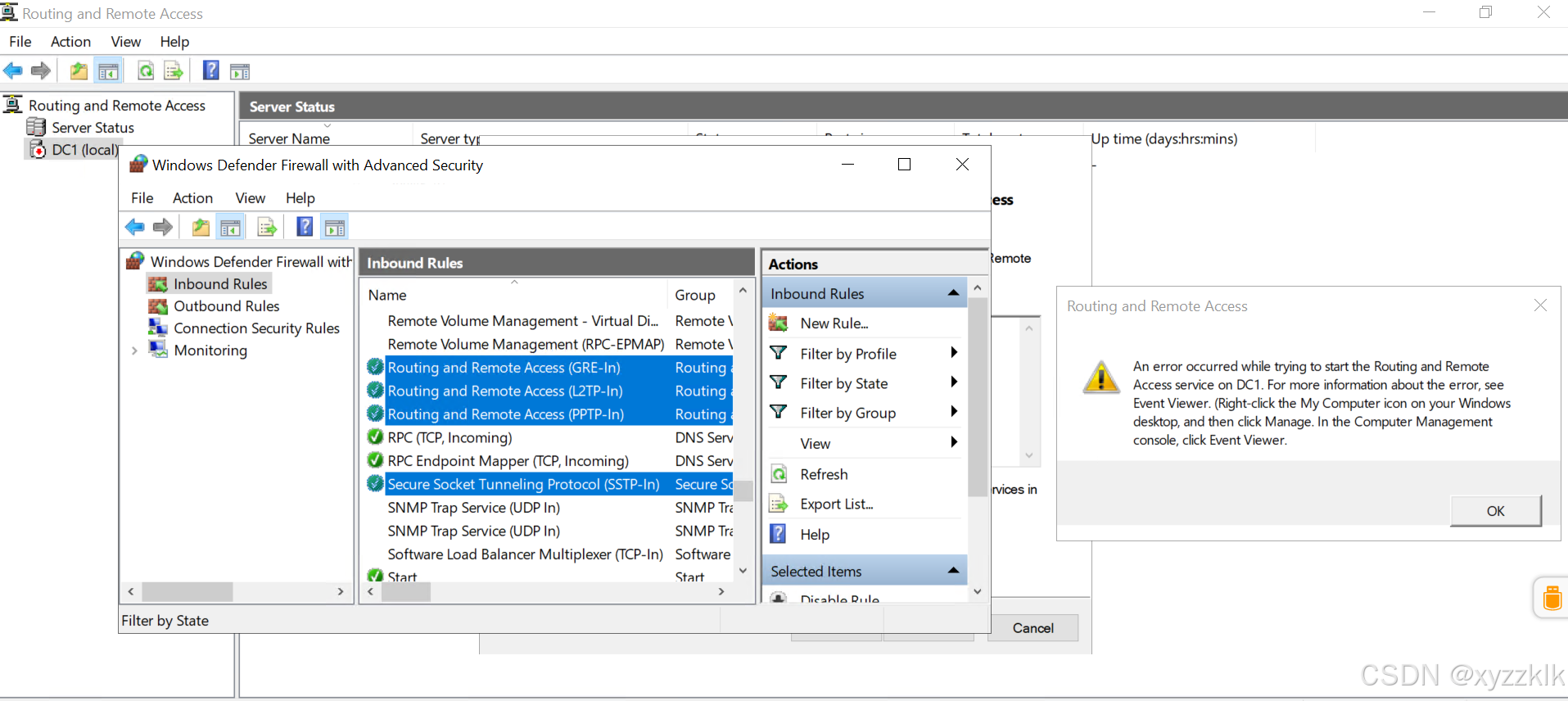Open Action menu in Routing and Remote Access
Viewport: 1568px width, 701px height.
[70, 42]
